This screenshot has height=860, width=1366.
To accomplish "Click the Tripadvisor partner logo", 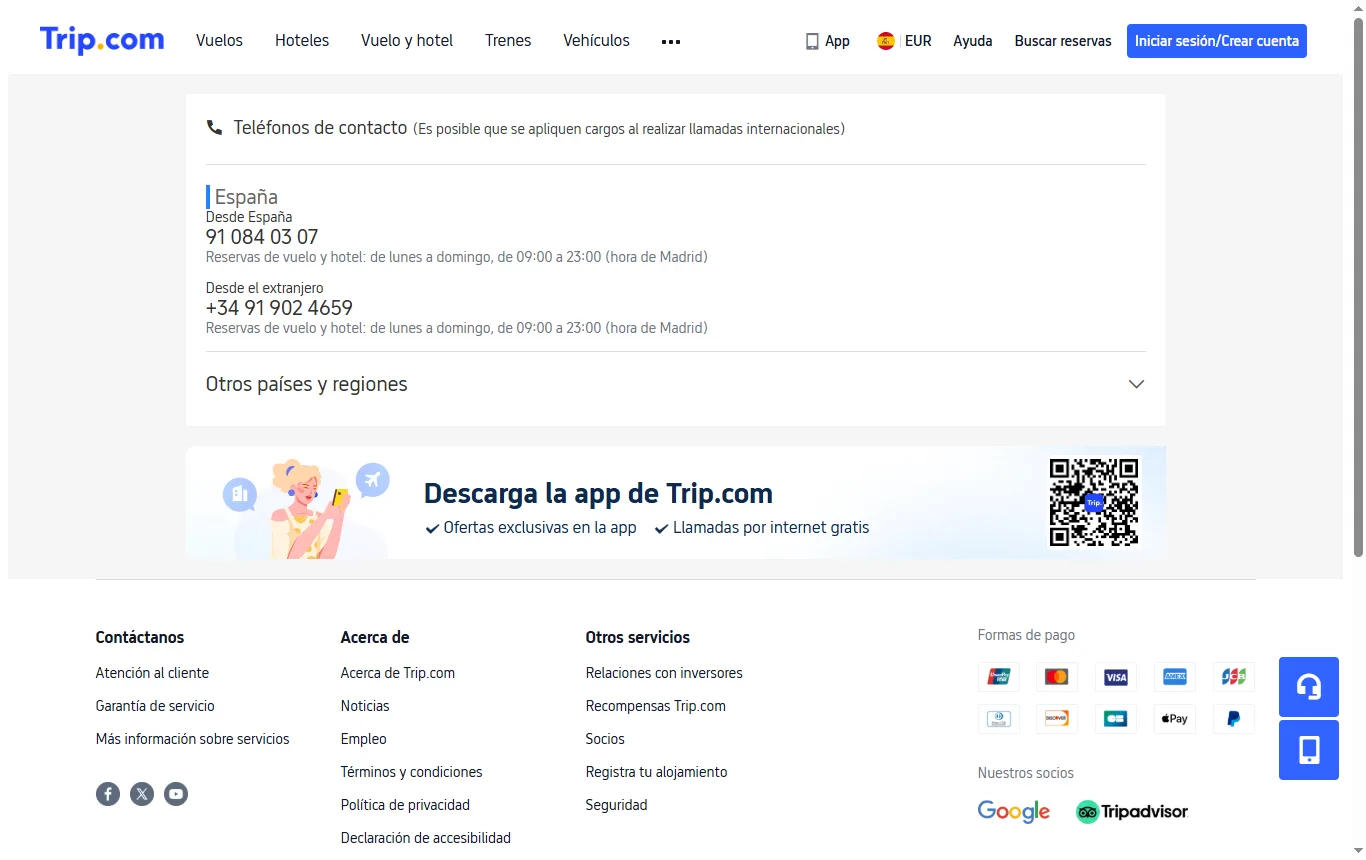I will [x=1132, y=811].
